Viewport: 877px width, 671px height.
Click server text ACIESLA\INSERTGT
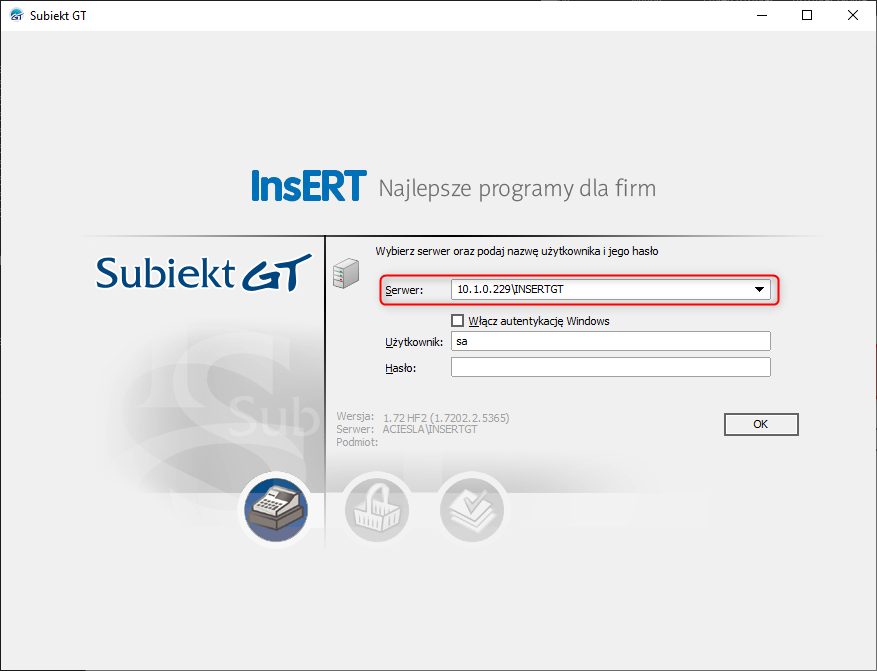430,429
